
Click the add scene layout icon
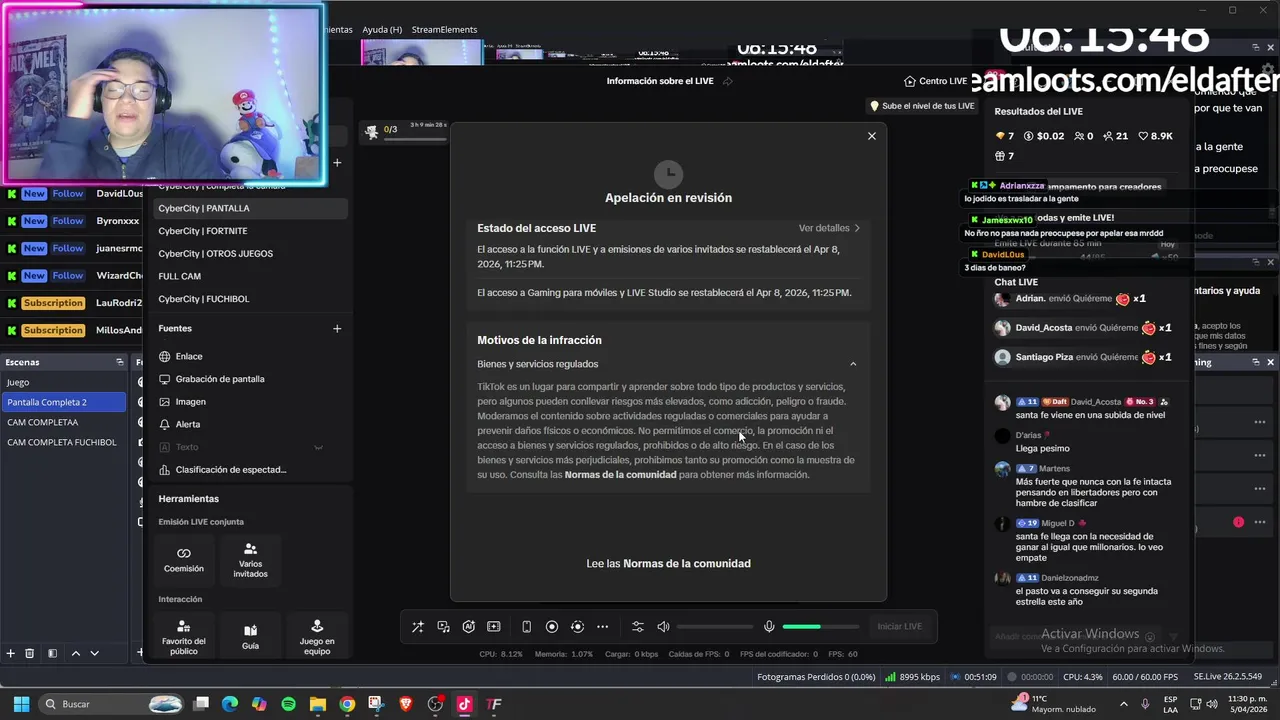click(x=494, y=626)
